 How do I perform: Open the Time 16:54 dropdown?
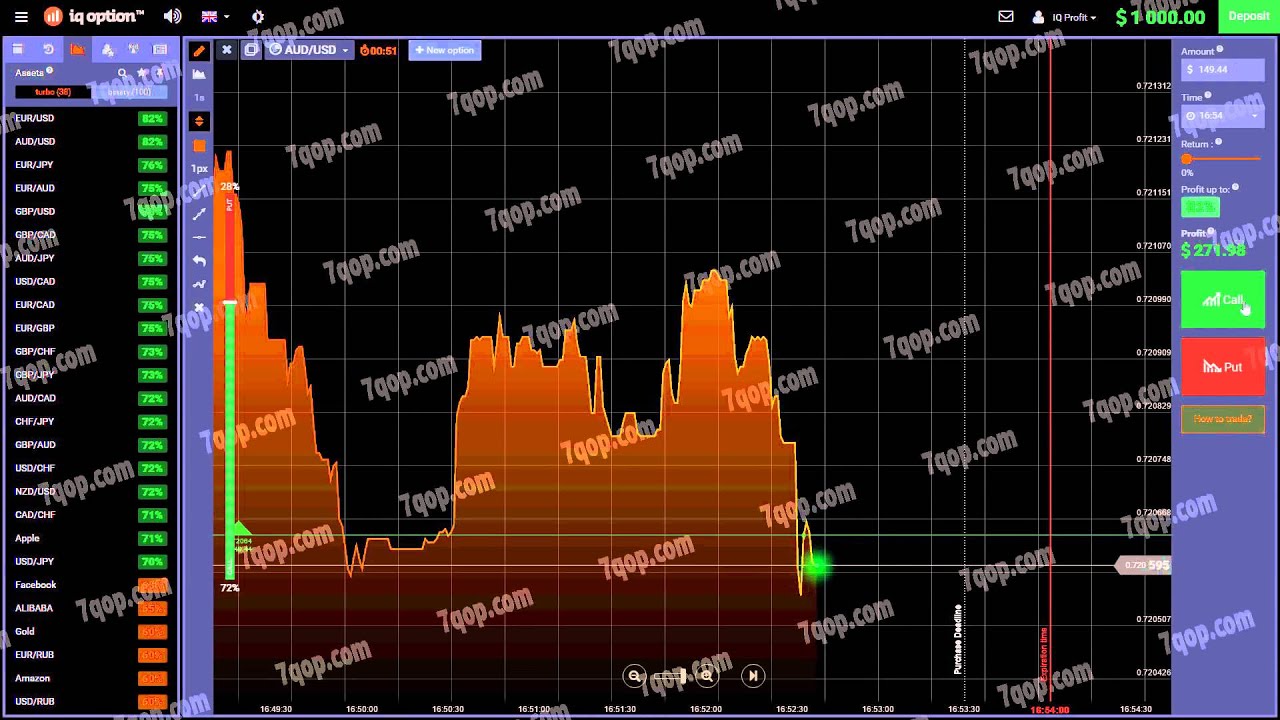(x=1222, y=116)
